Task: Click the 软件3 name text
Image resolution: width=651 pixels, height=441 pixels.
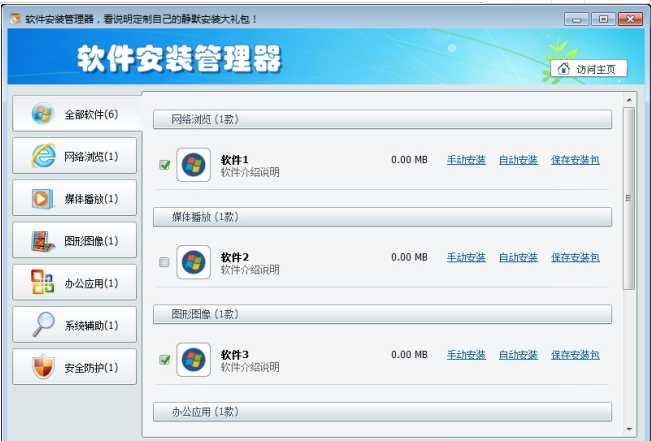Action: 235,355
